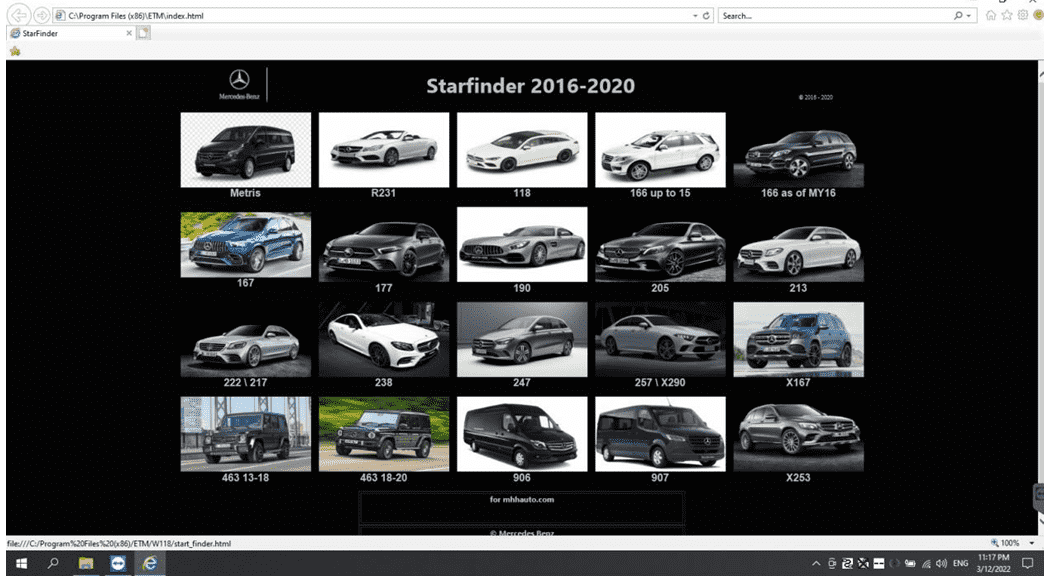Click the magnifier search icon

(958, 15)
